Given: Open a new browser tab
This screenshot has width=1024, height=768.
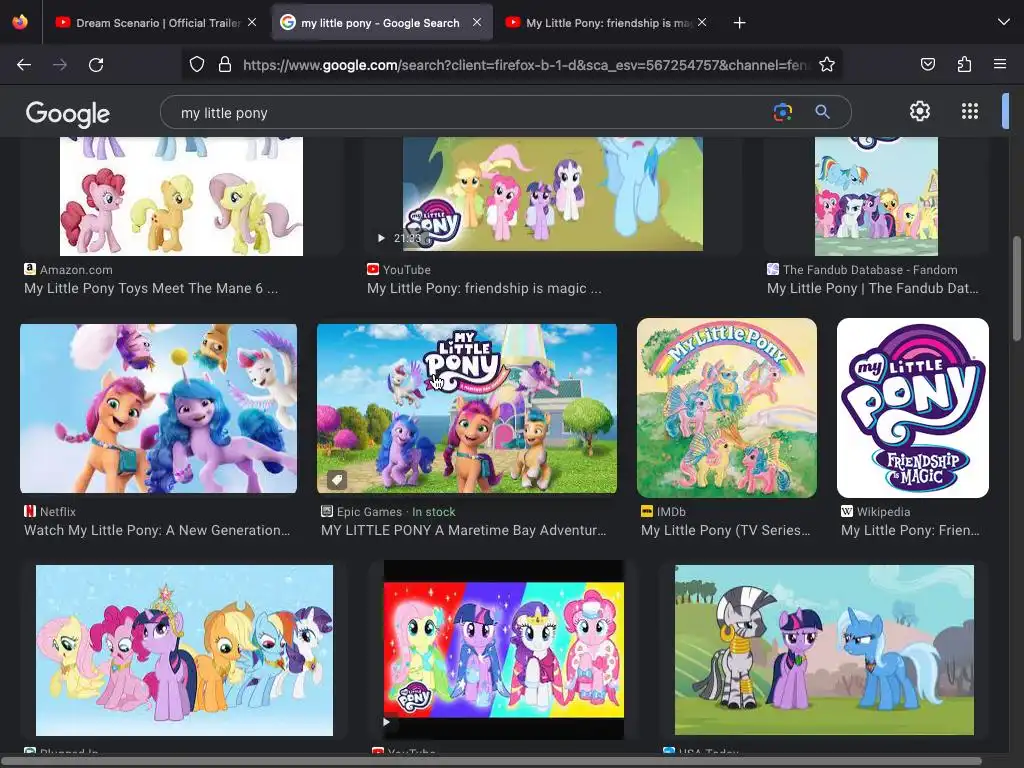Looking at the screenshot, I should click(739, 23).
